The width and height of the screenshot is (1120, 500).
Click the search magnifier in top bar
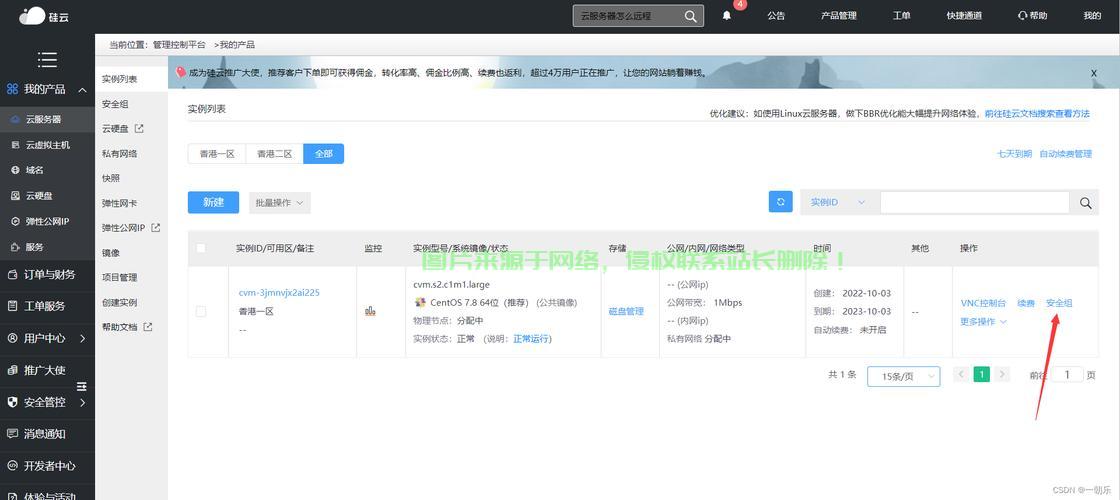(x=690, y=16)
